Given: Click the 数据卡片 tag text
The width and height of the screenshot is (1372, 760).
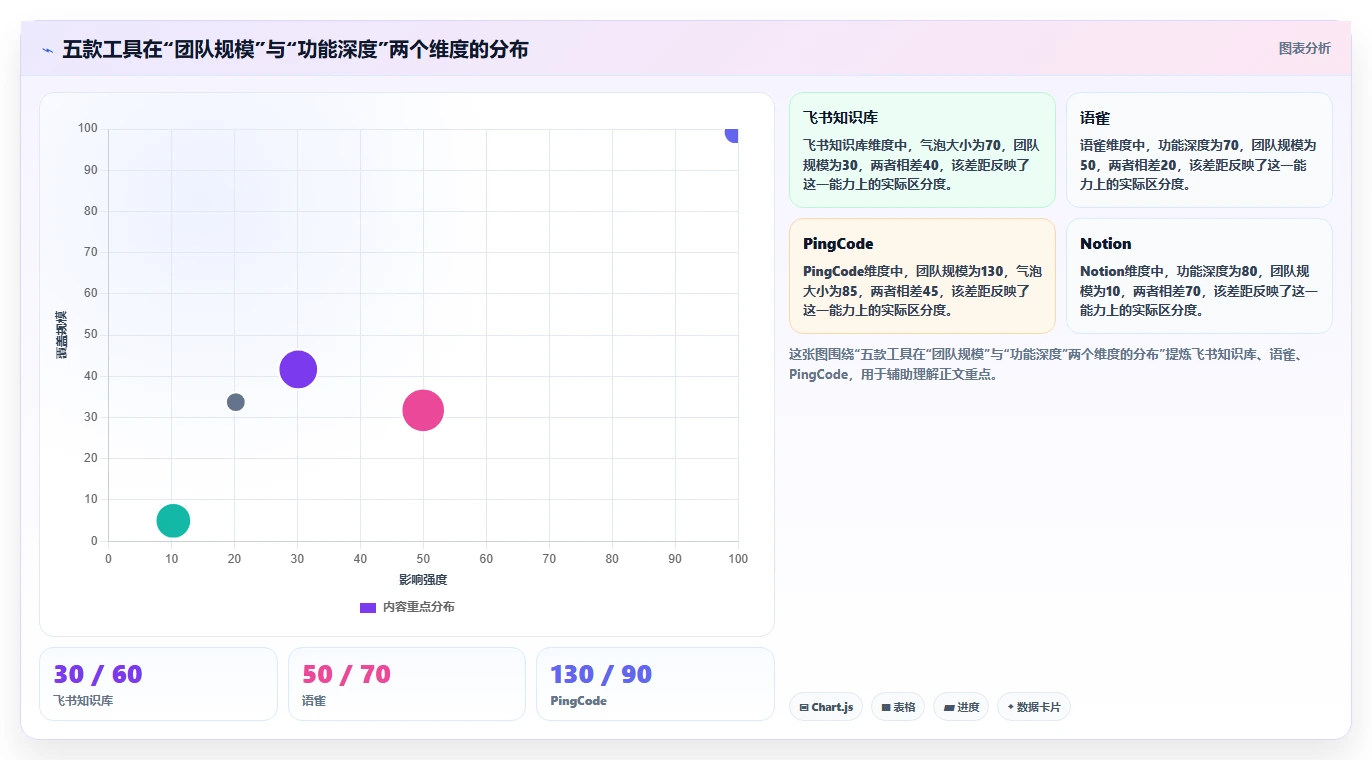Looking at the screenshot, I should tap(1039, 707).
